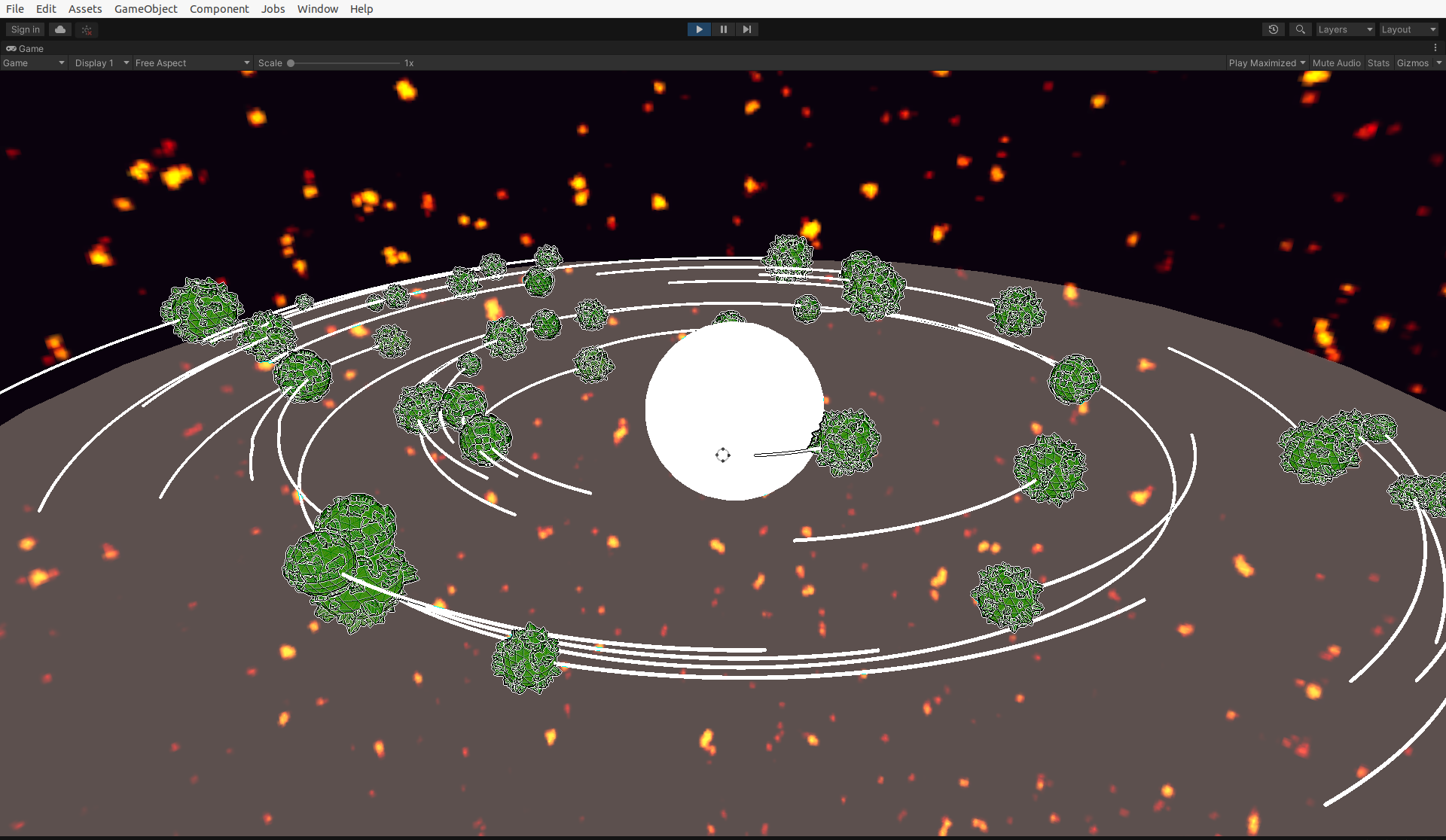Click the Play button to stop playmode
The image size is (1446, 840).
point(699,29)
